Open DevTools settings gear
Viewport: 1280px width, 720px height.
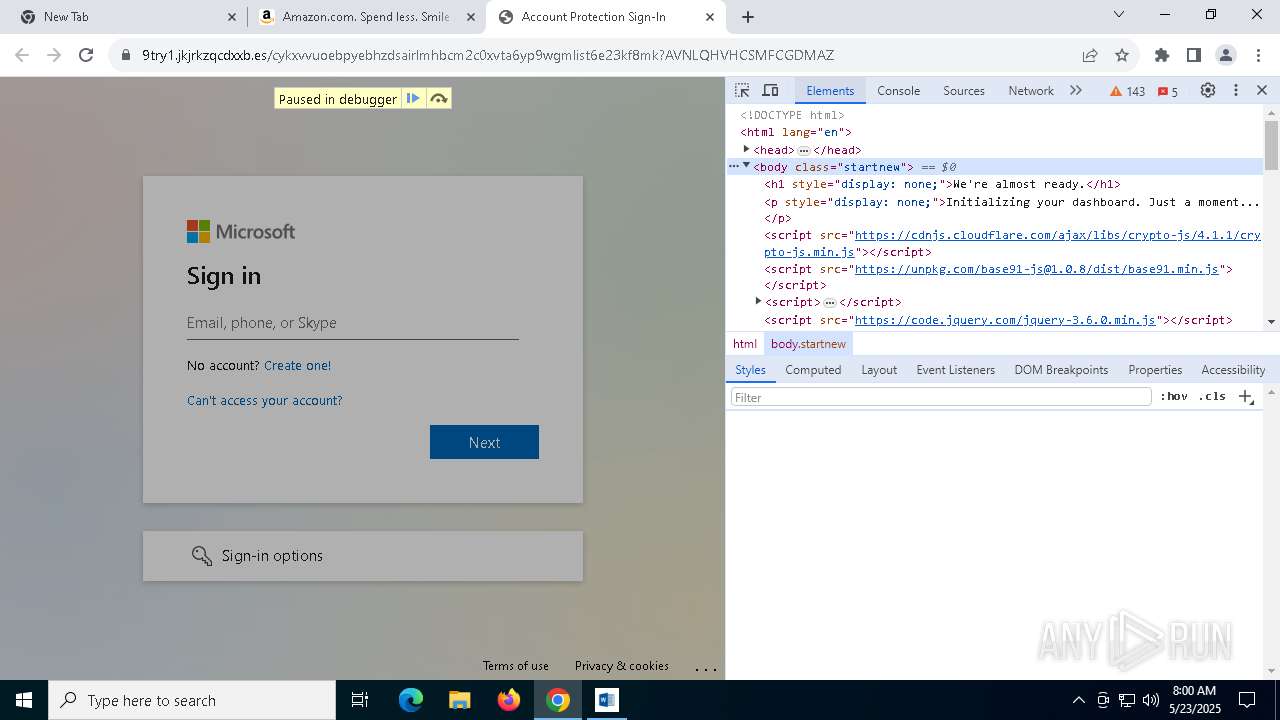pyautogui.click(x=1208, y=90)
